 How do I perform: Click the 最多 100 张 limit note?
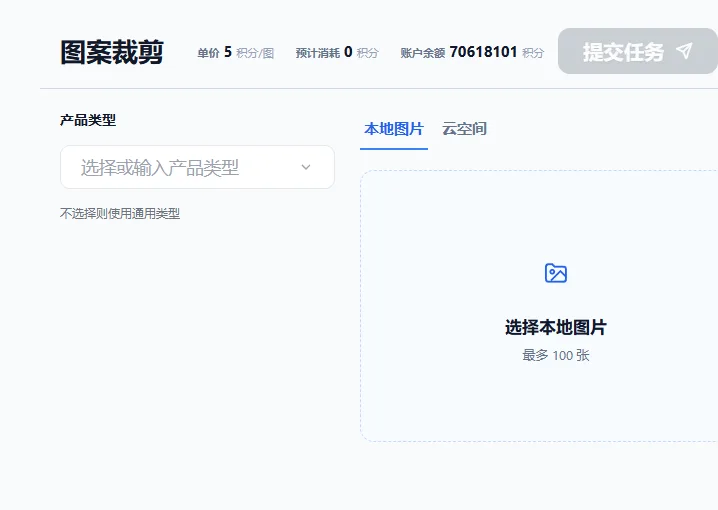555,355
